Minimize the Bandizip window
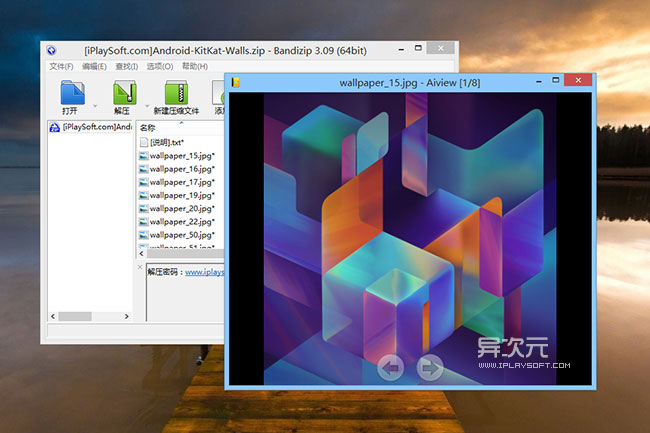650x433 pixels. 401,49
